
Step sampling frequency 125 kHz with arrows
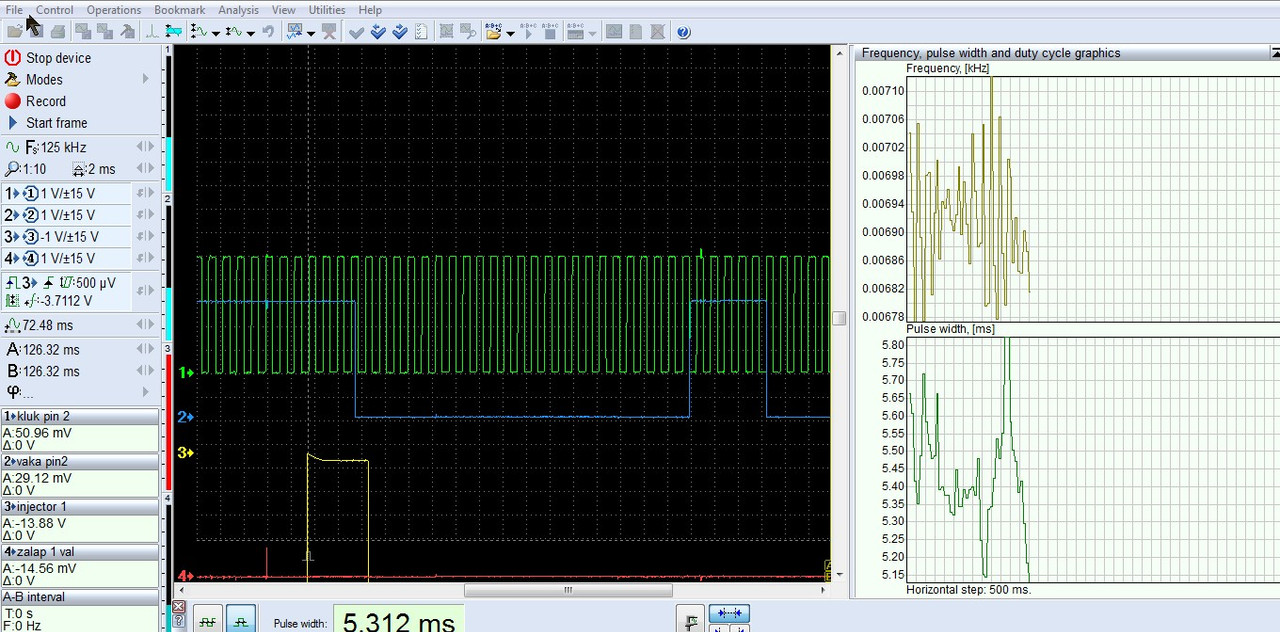146,147
